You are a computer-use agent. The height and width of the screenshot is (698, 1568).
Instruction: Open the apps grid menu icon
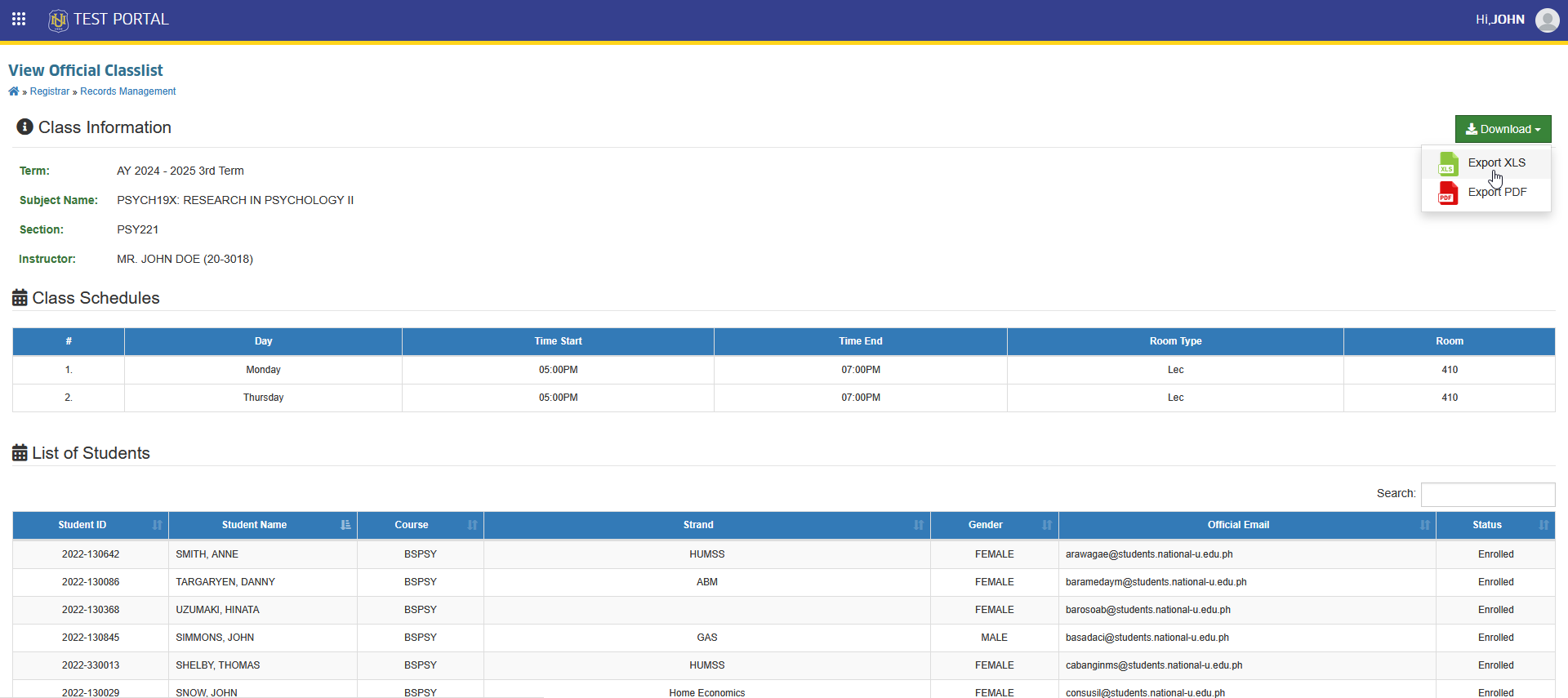19,19
